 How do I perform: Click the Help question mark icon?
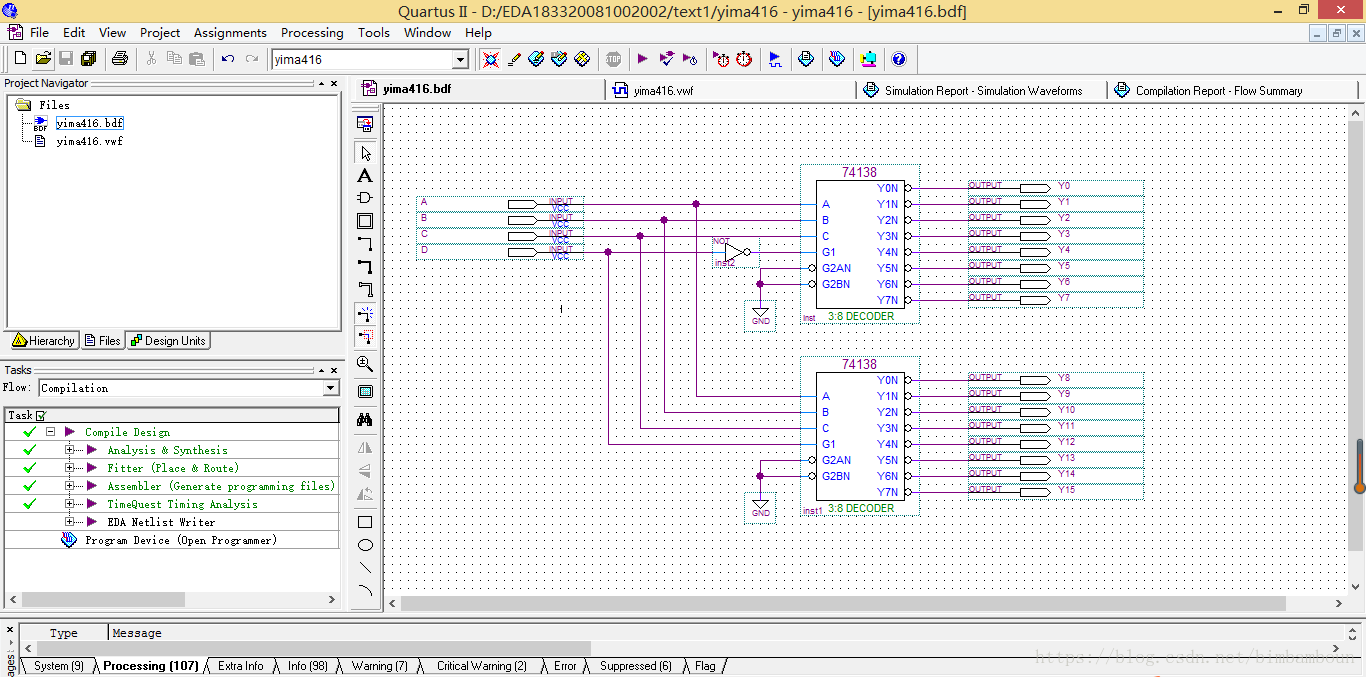pyautogui.click(x=898, y=59)
